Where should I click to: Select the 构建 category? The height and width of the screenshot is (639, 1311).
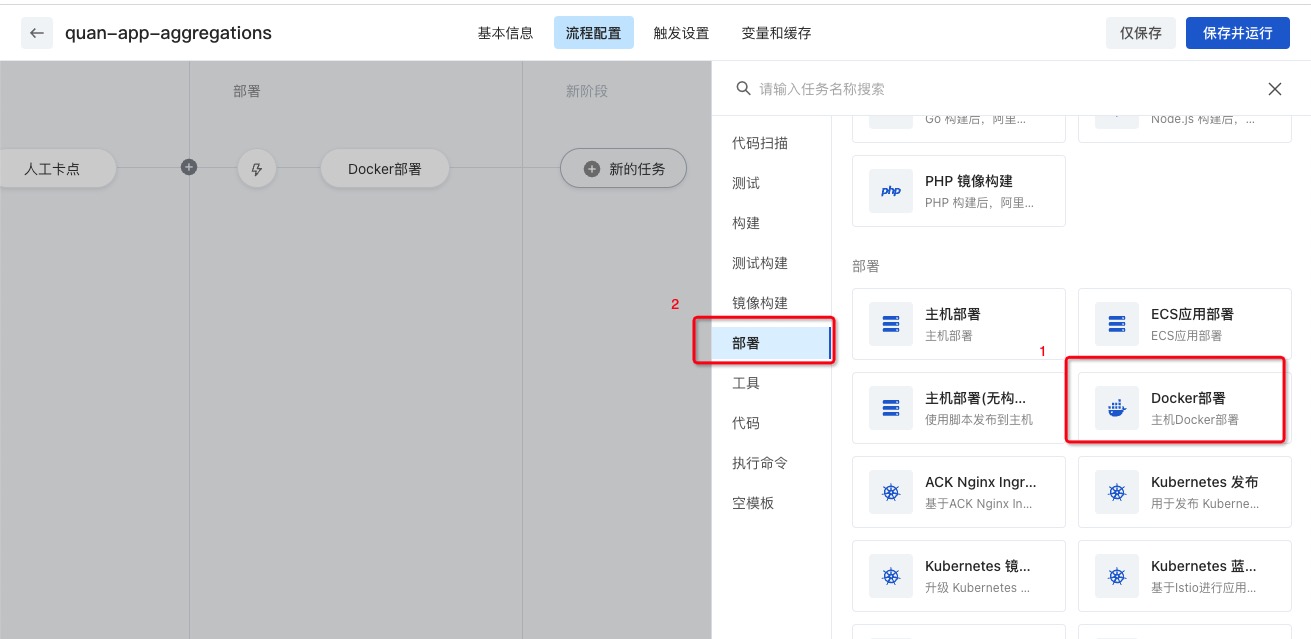coord(746,223)
